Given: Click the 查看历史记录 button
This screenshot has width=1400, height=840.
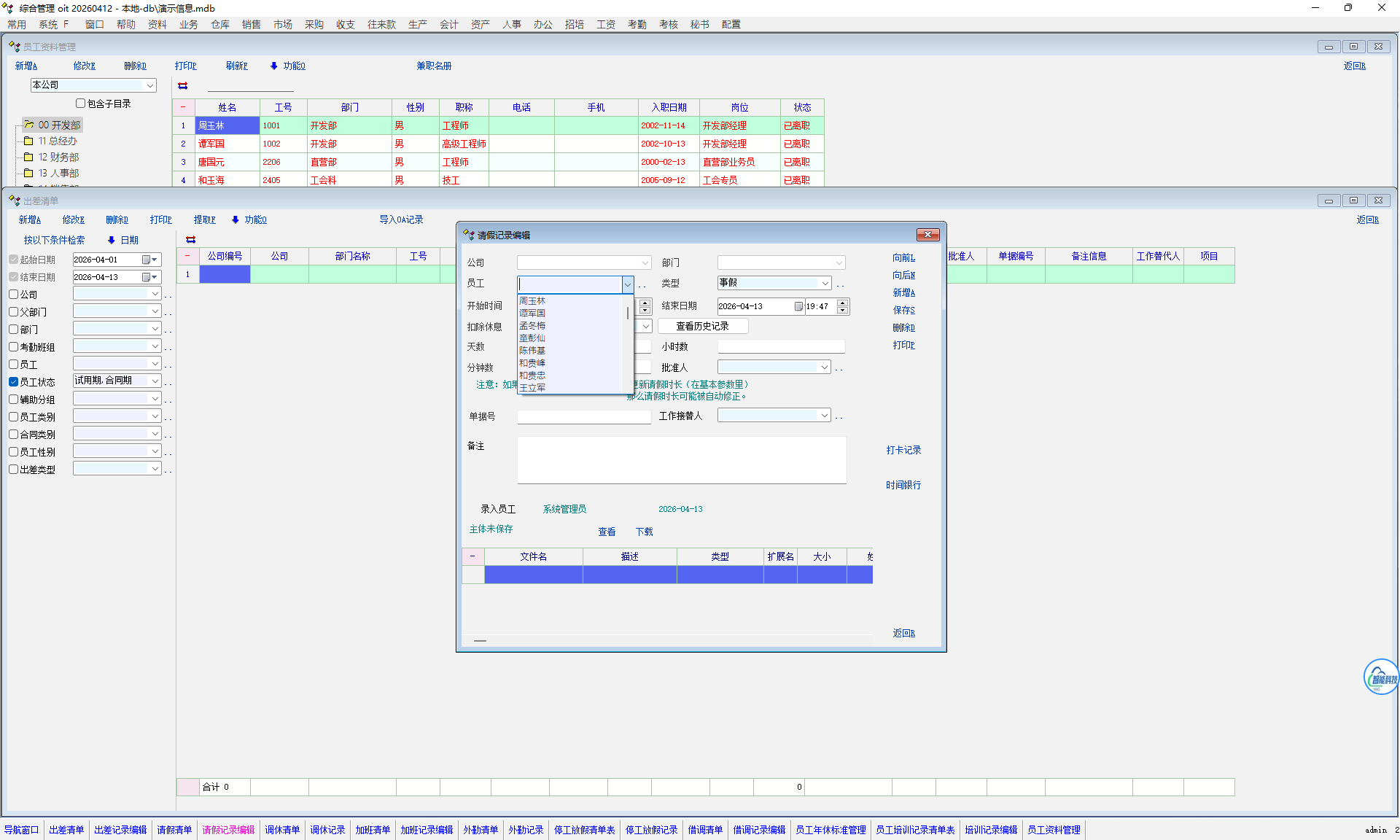Looking at the screenshot, I should pyautogui.click(x=702, y=326).
